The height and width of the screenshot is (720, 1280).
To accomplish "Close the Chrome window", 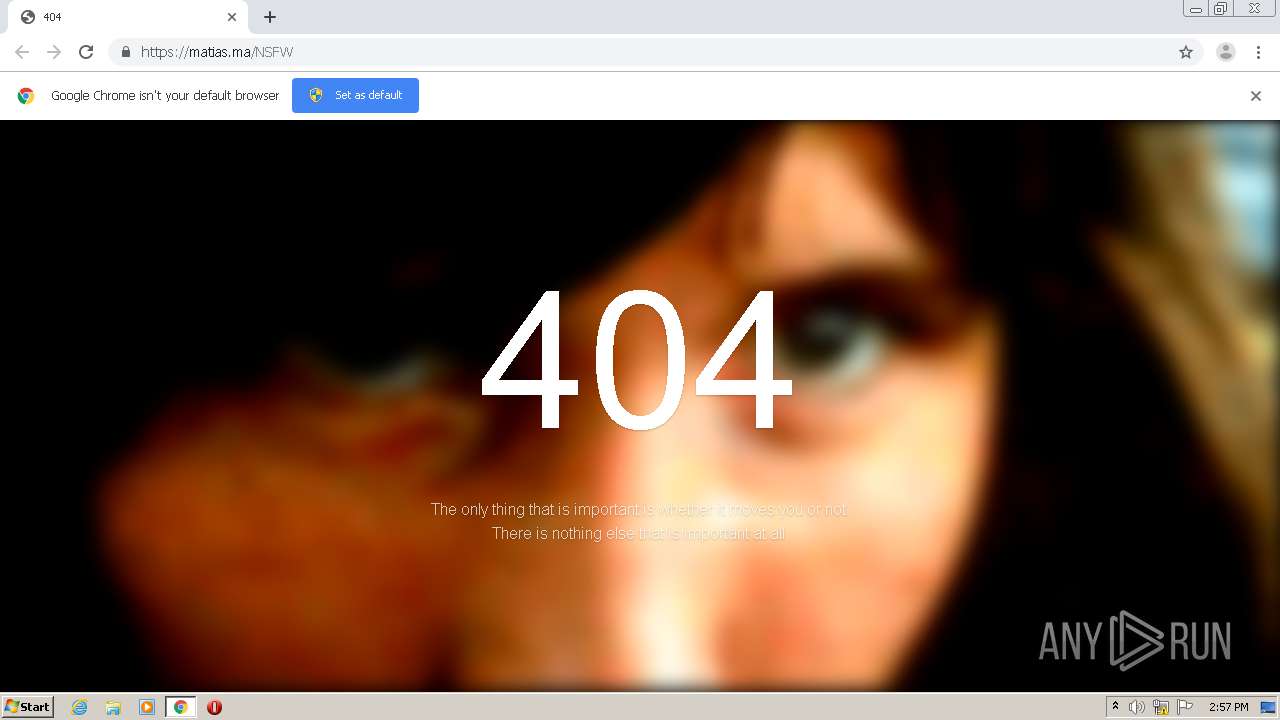I will [1254, 9].
